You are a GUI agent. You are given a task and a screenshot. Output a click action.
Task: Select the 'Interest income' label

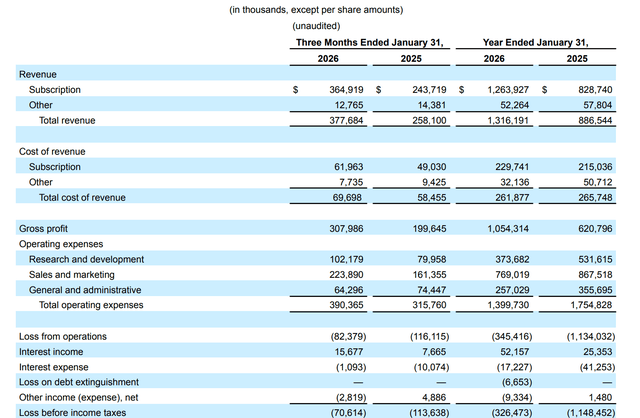(x=51, y=352)
